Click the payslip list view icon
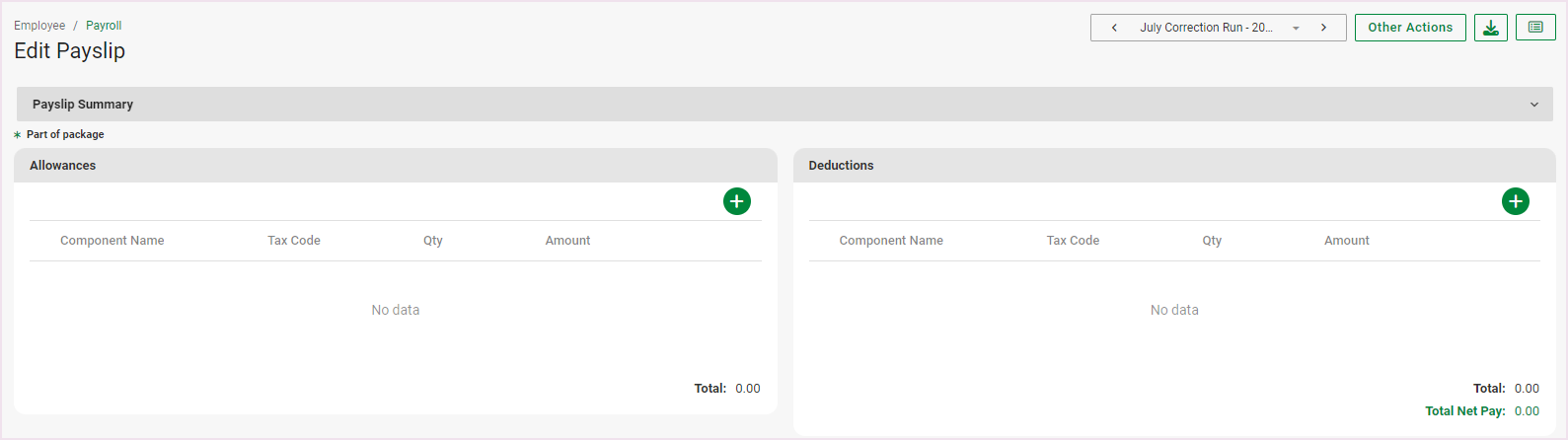The height and width of the screenshot is (440, 1568). (1535, 28)
